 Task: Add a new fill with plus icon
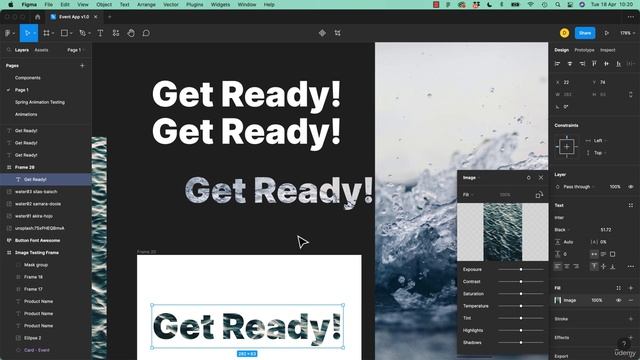[631, 288]
